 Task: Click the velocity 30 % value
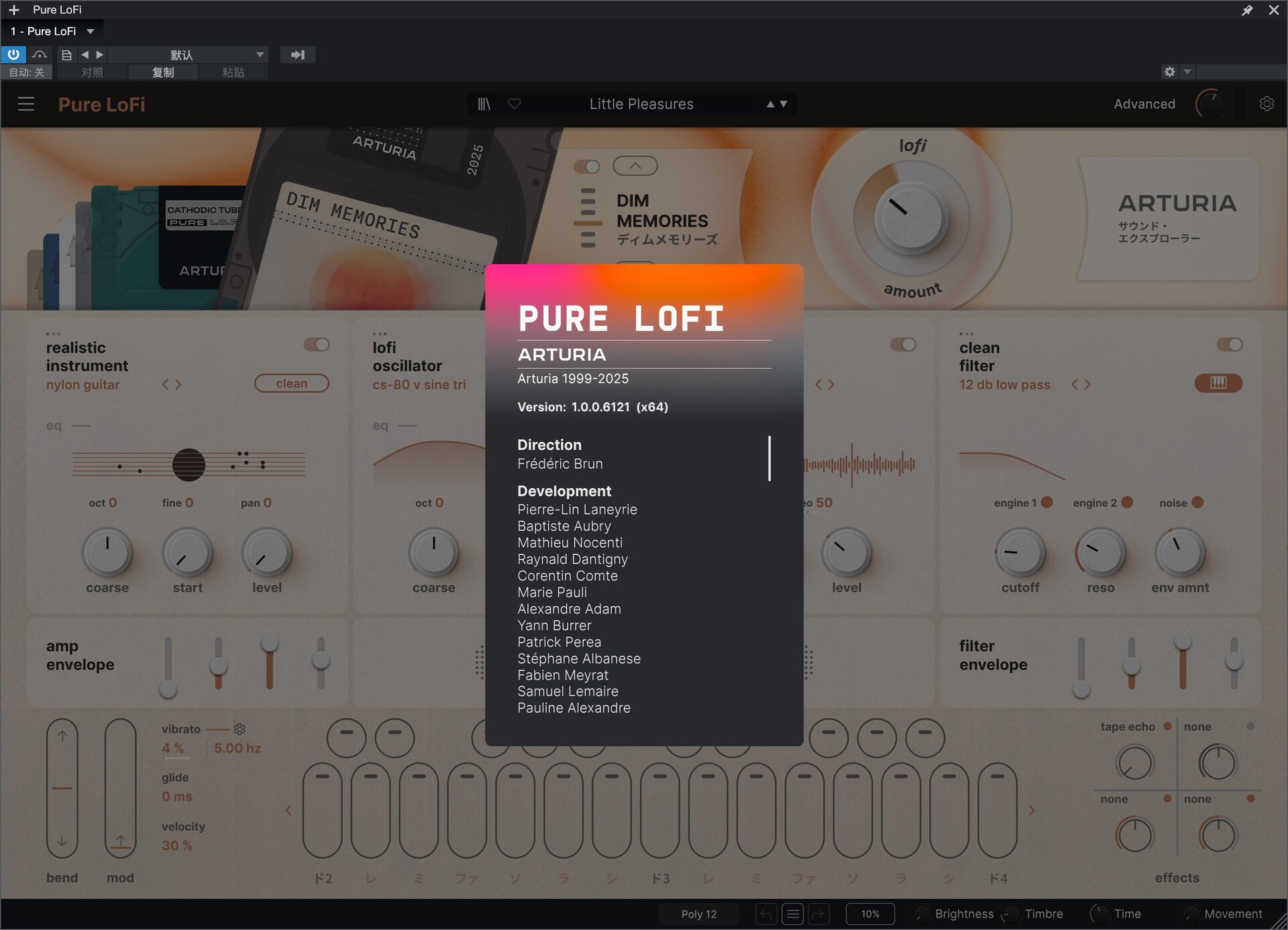pos(177,846)
